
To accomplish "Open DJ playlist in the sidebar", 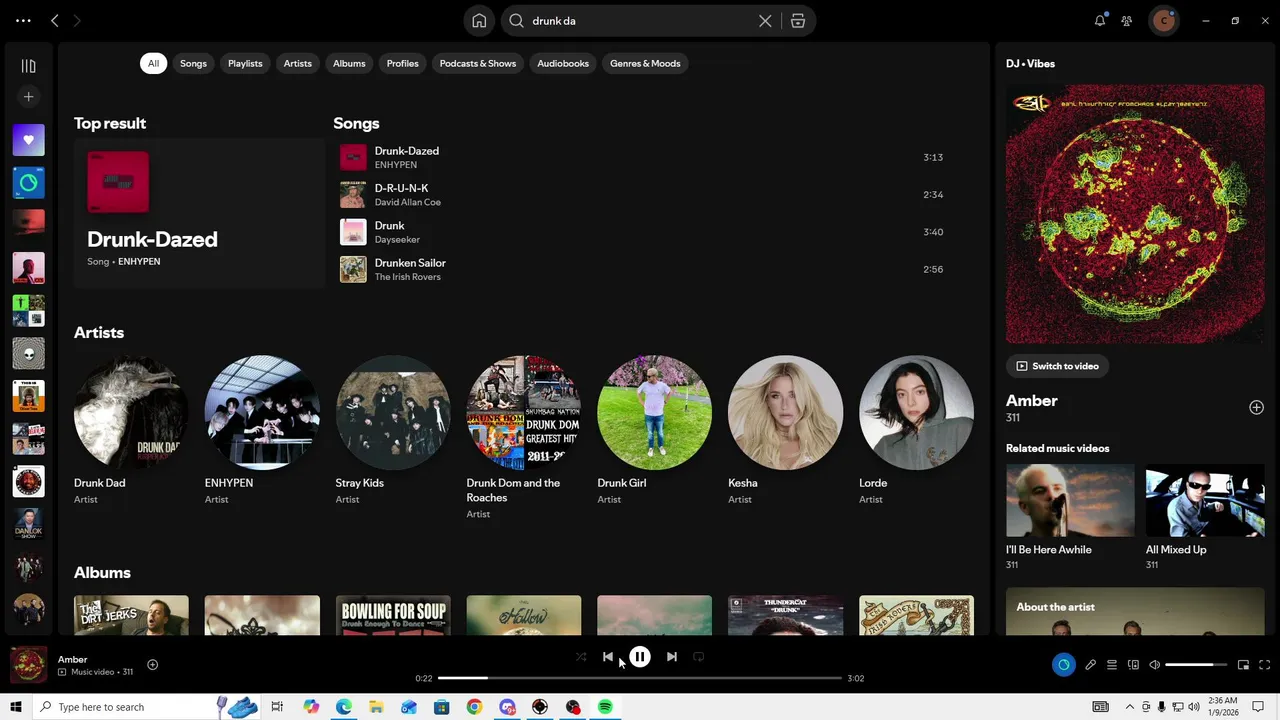I will (28, 183).
